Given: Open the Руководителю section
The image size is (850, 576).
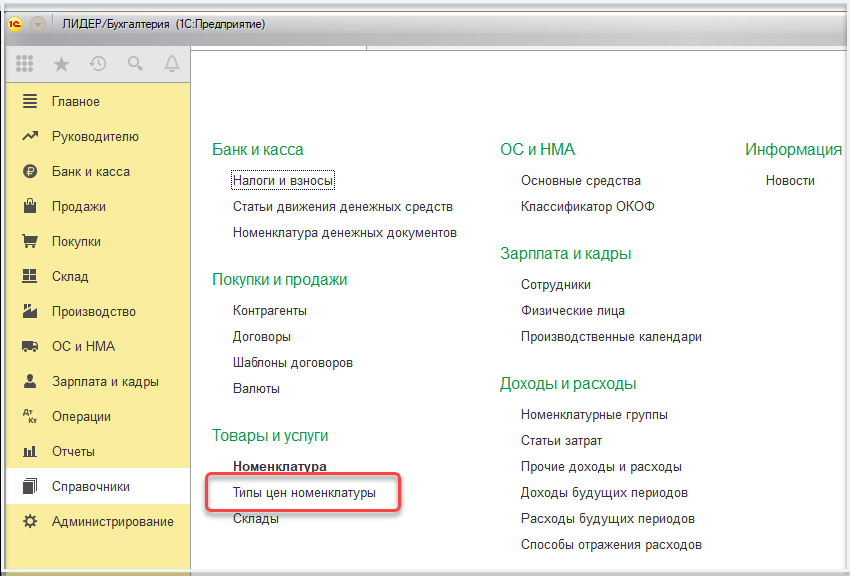Looking at the screenshot, I should (98, 136).
